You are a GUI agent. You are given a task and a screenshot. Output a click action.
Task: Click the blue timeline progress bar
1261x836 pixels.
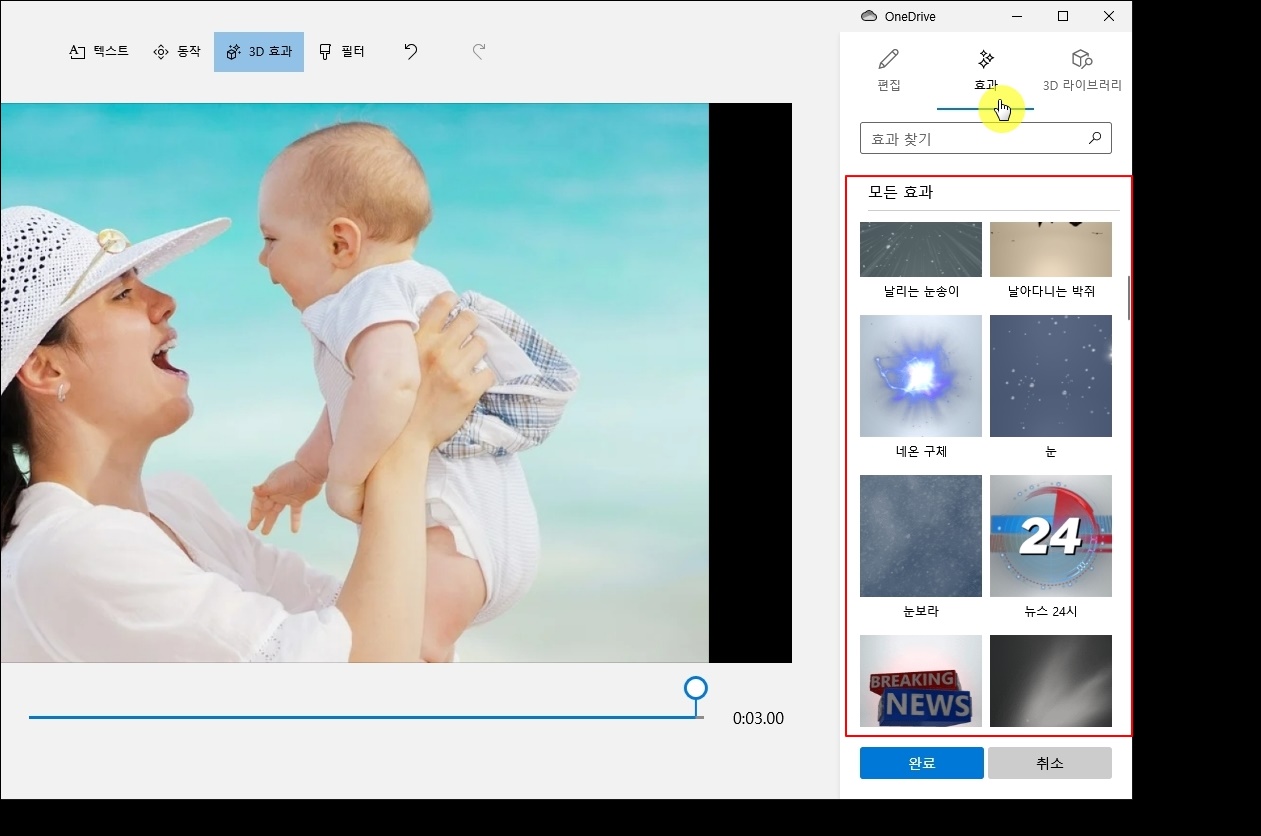[362, 717]
